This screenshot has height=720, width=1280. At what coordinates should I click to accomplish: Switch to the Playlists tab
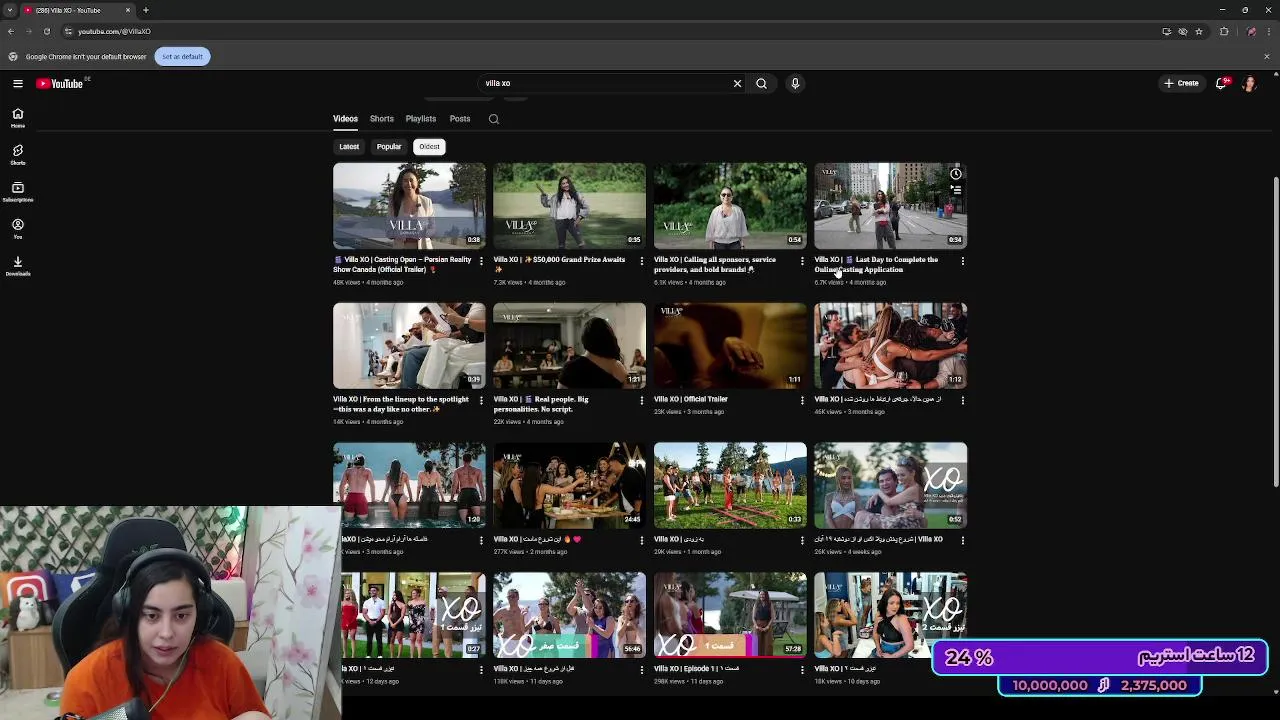(421, 119)
